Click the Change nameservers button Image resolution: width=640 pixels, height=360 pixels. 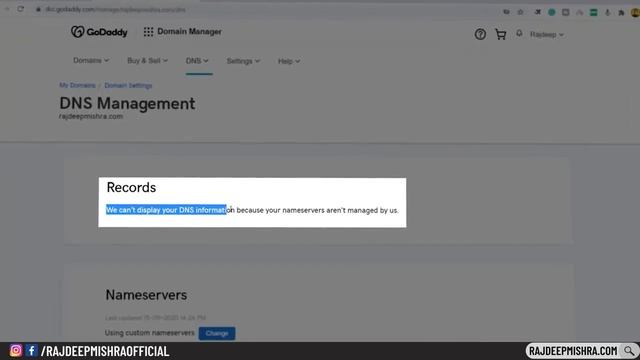pos(217,333)
